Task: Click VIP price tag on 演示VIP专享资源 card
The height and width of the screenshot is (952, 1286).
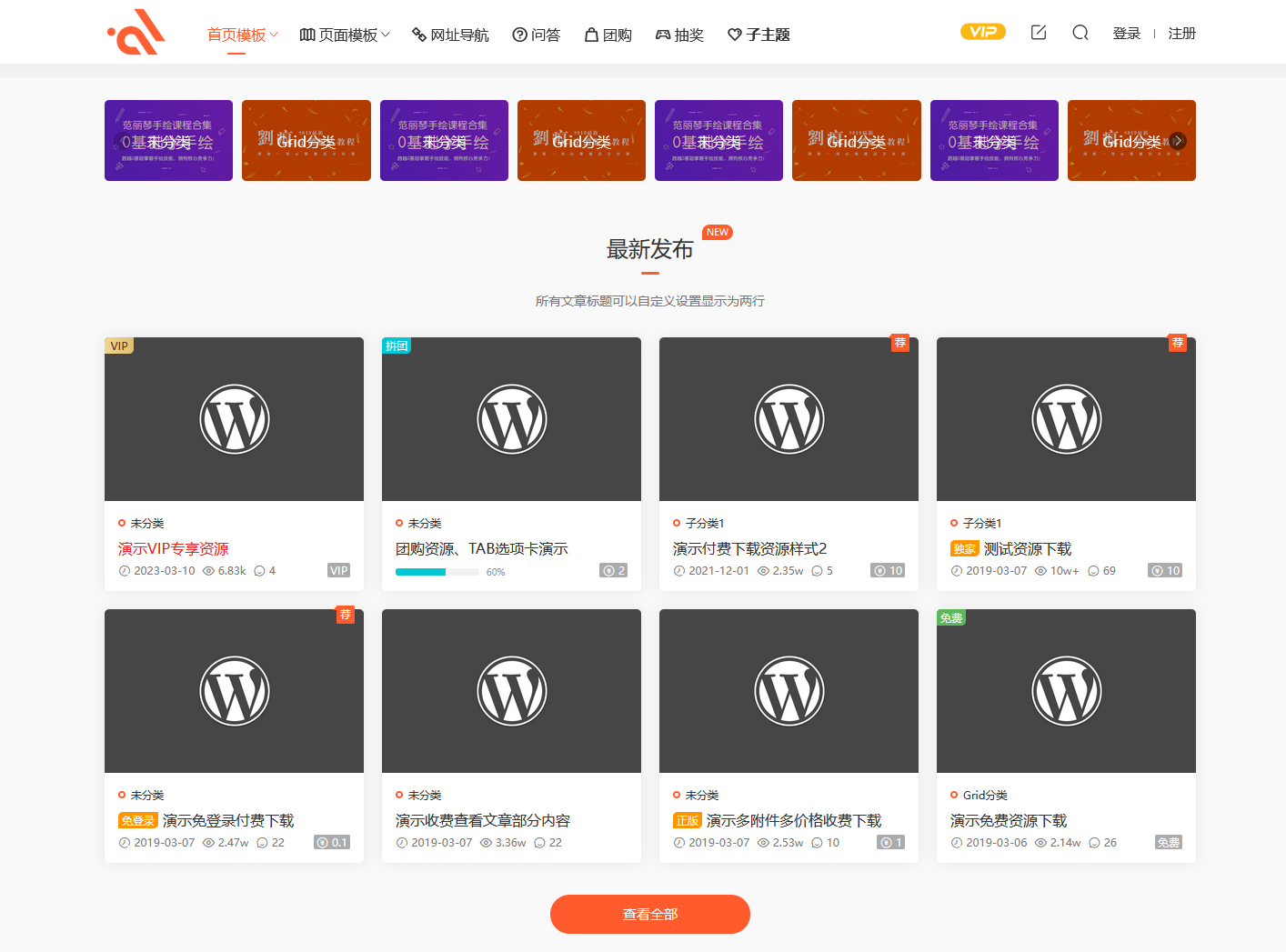Action: click(338, 570)
